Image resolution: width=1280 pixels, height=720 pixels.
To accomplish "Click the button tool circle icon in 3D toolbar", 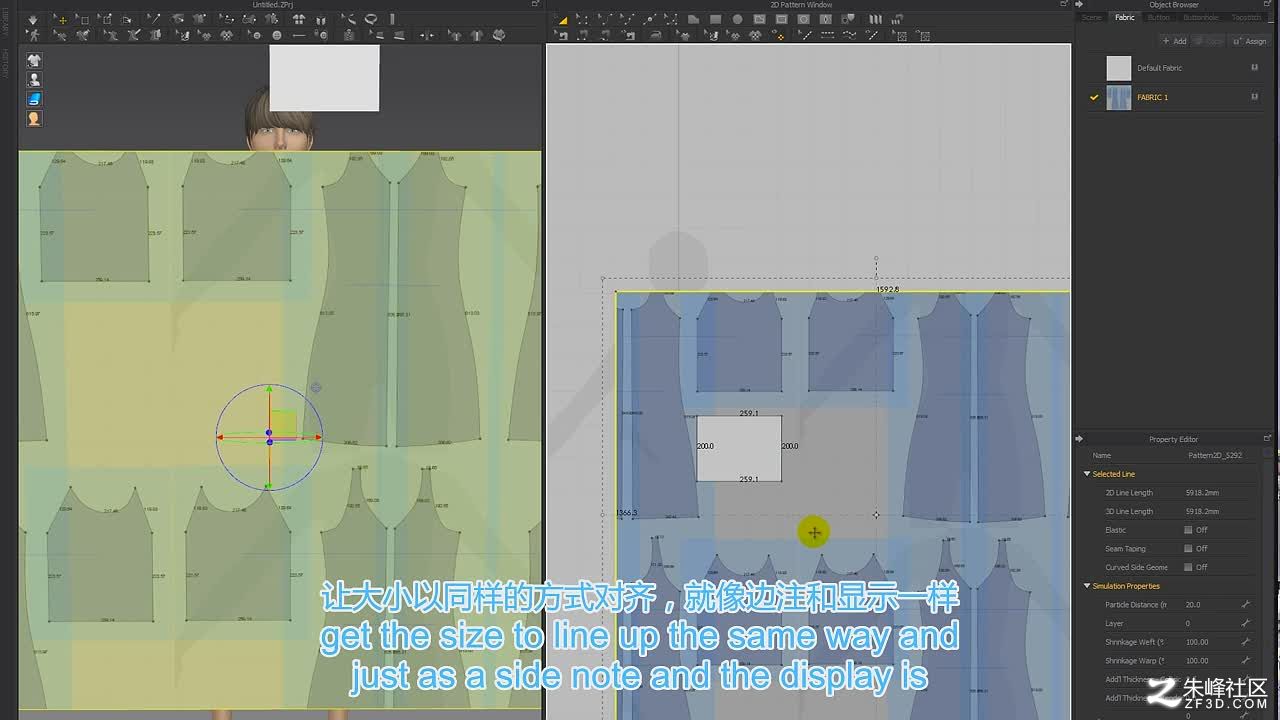I will coord(277,36).
